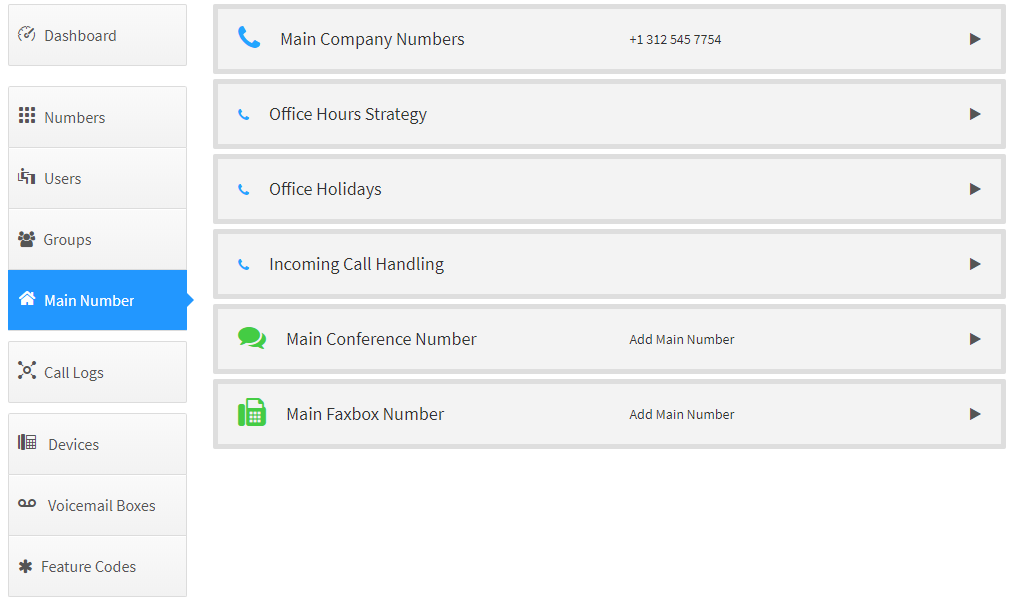Expand Office Hours Strategy with its arrow
This screenshot has height=607, width=1016.
[975, 115]
